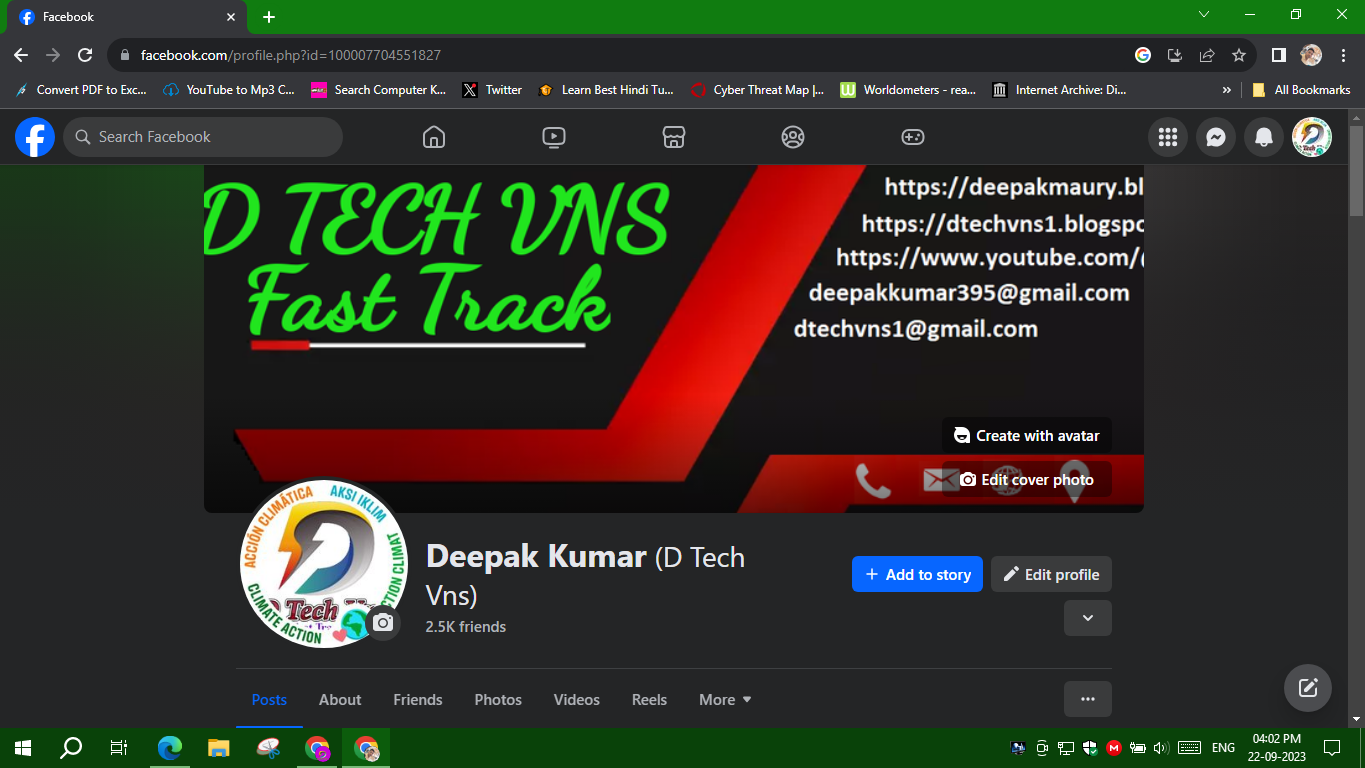Image resolution: width=1365 pixels, height=768 pixels.
Task: Click Create with avatar button
Action: (1027, 435)
